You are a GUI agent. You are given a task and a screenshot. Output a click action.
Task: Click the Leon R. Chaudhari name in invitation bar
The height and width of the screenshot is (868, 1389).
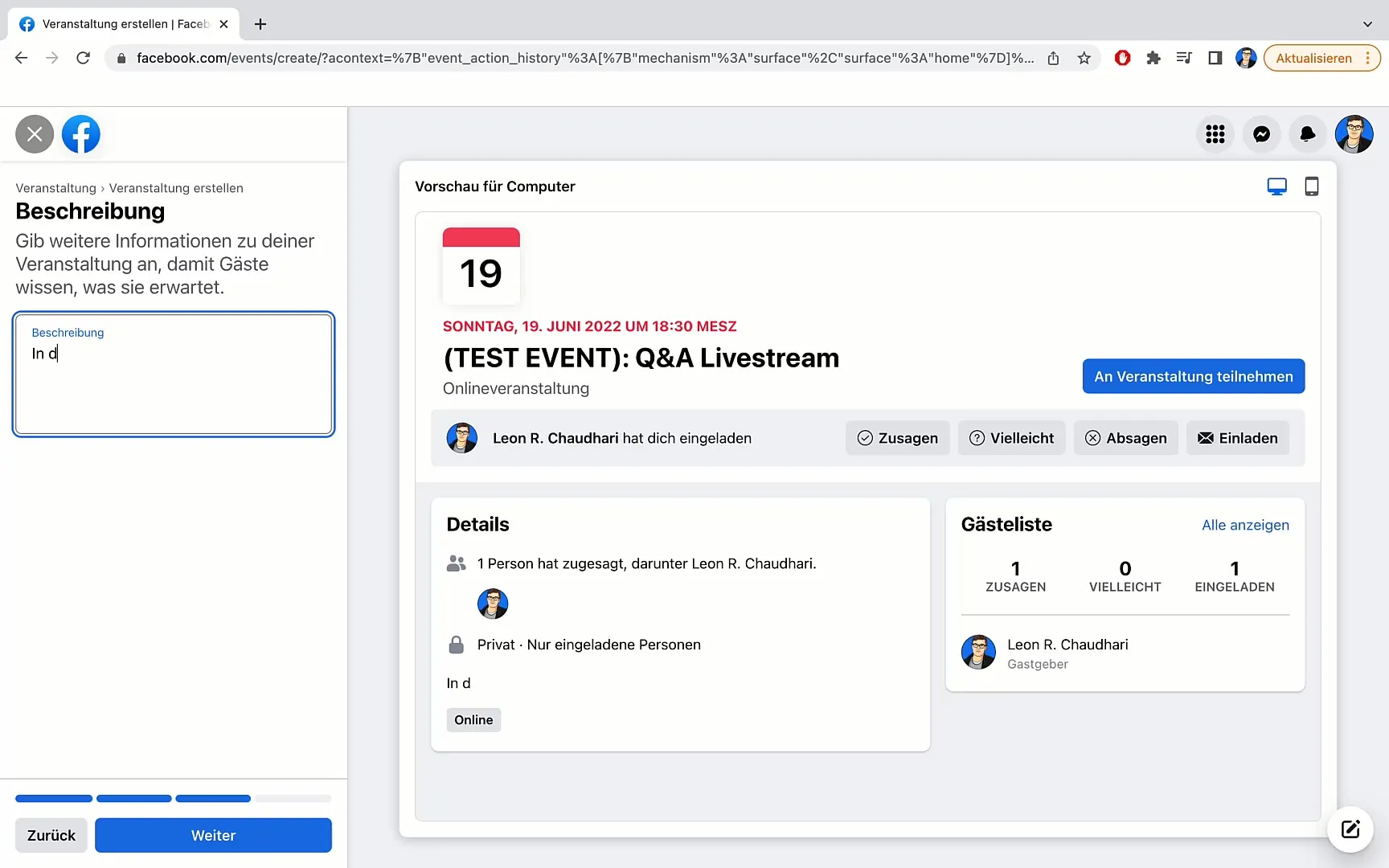tap(555, 438)
